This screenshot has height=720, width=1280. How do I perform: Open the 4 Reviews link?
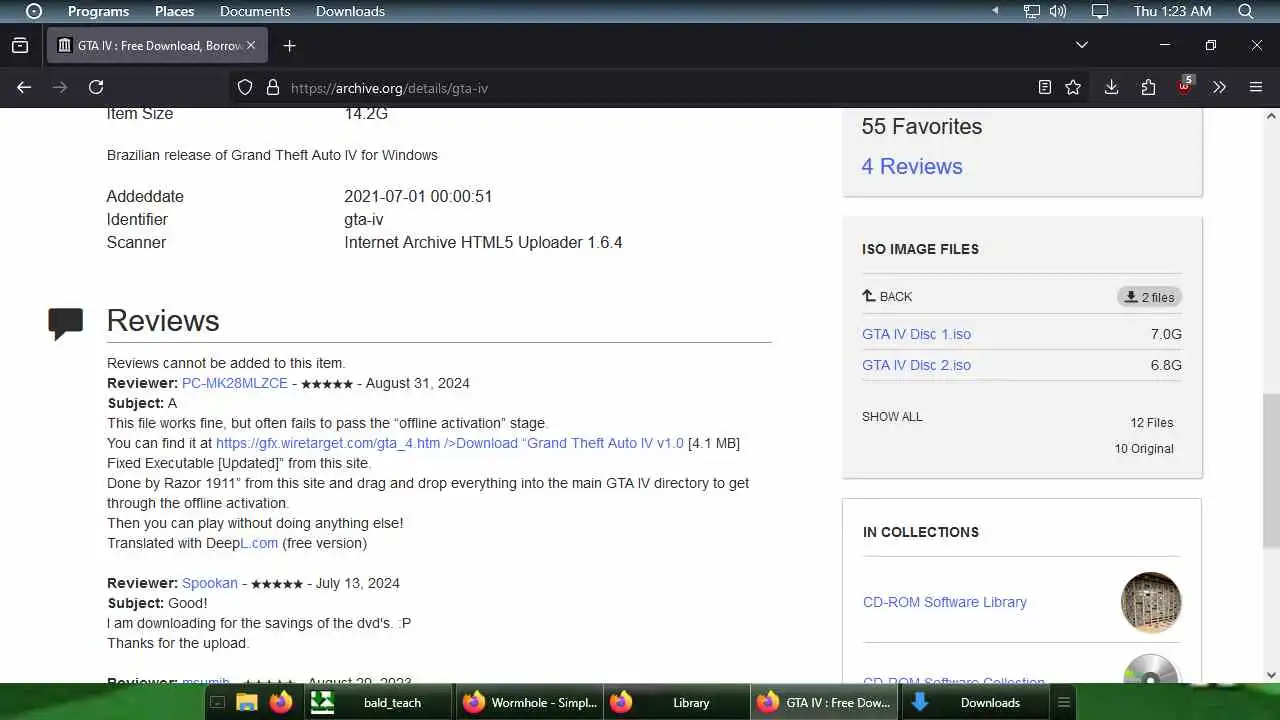[x=912, y=166]
